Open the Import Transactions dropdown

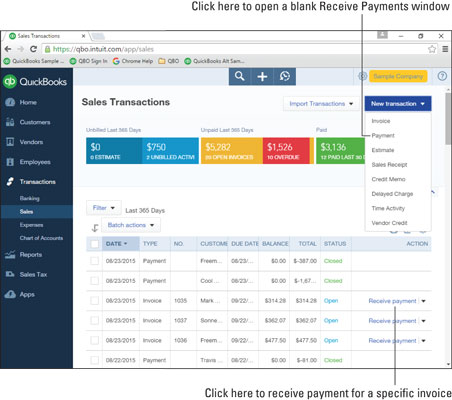click(x=321, y=104)
